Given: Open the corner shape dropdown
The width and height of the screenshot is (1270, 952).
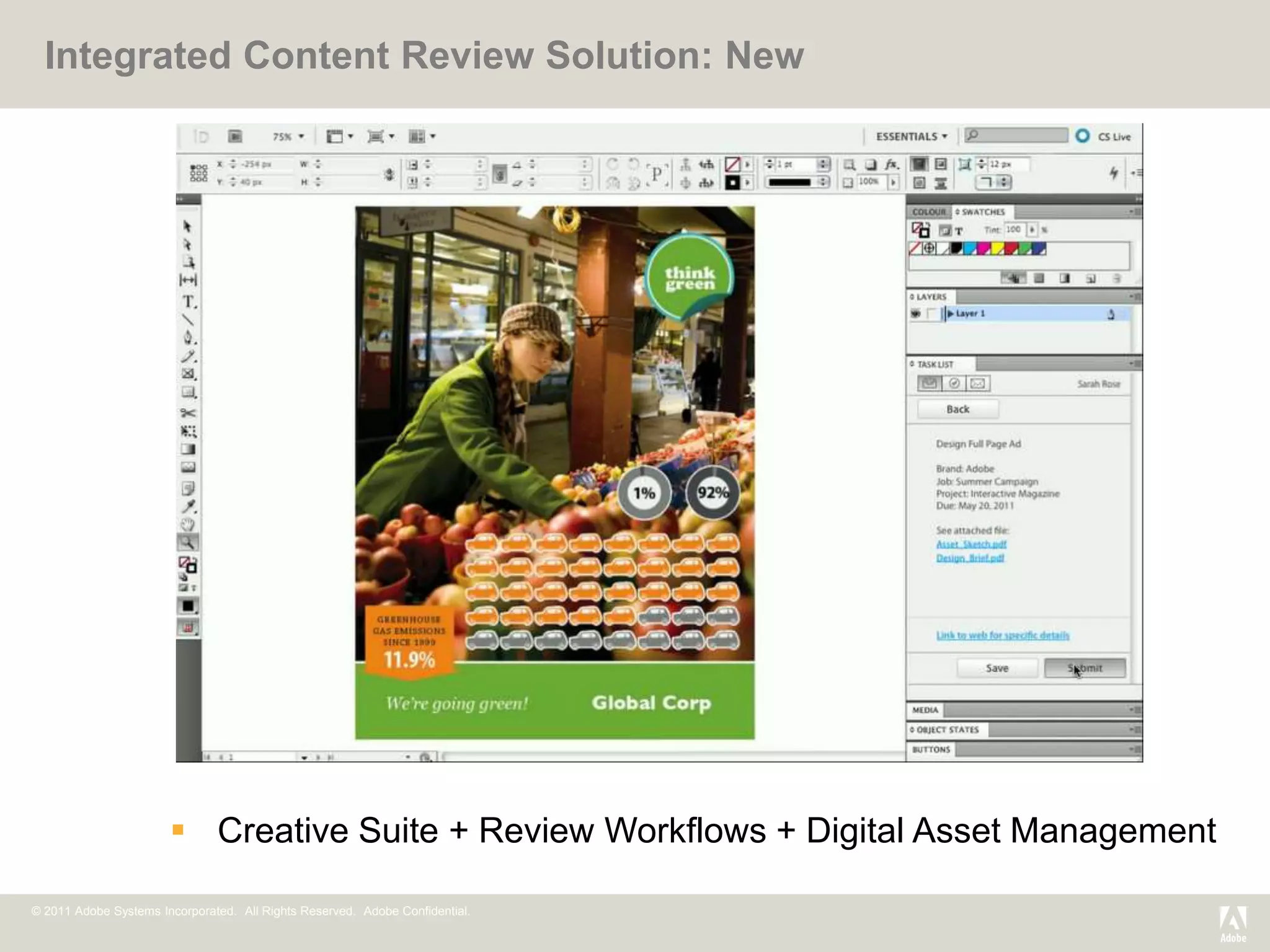Looking at the screenshot, I should point(993,182).
